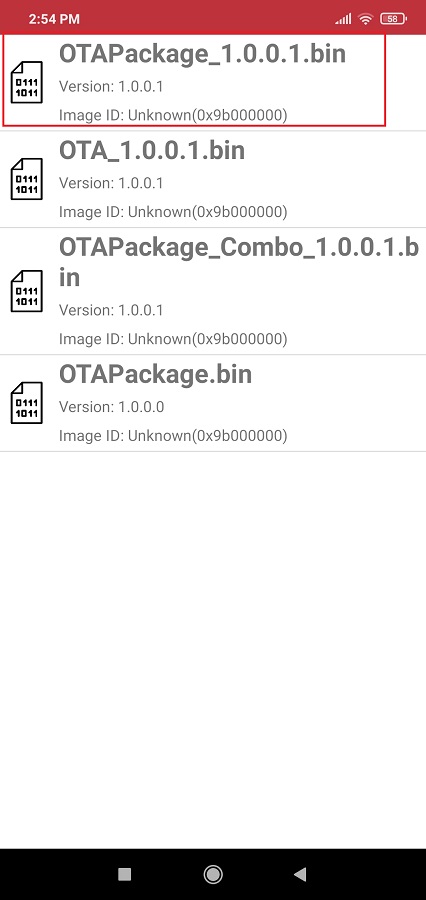Tap the binary file icon beside OTAPackage_1.0.0.1.bin
This screenshot has width=426, height=900.
(x=26, y=82)
